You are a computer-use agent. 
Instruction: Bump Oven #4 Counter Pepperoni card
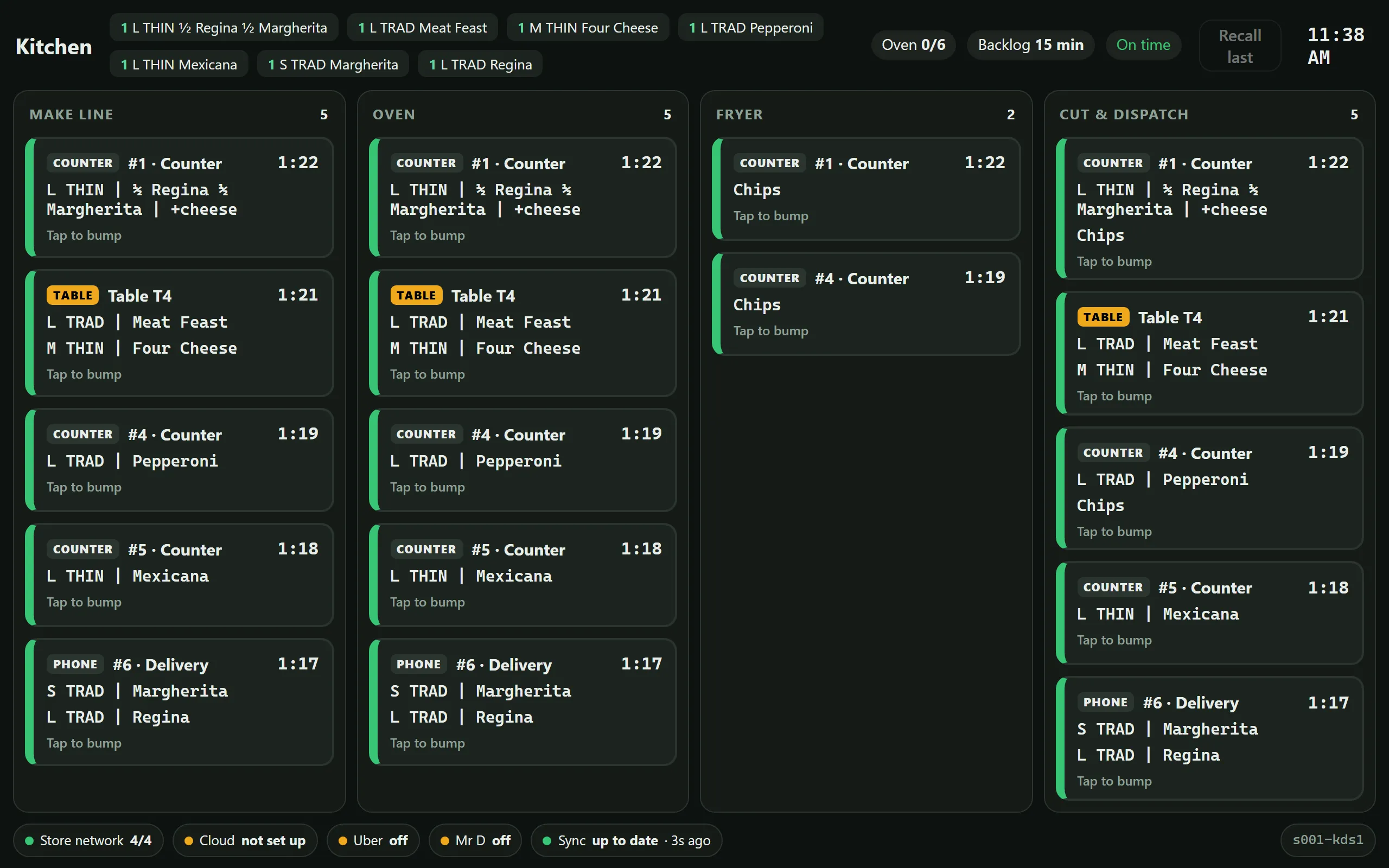tap(523, 460)
